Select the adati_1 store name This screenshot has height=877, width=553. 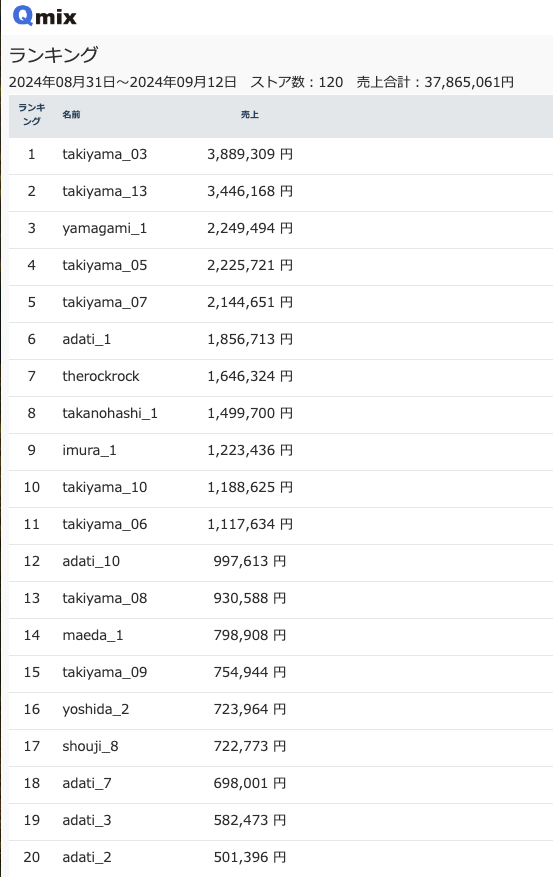pyautogui.click(x=87, y=339)
